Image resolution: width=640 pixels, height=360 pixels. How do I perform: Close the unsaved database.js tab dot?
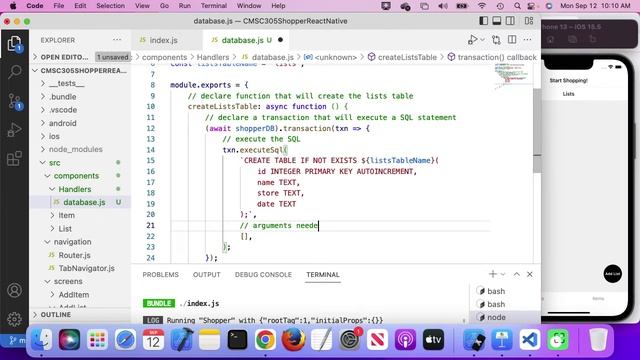tap(280, 40)
